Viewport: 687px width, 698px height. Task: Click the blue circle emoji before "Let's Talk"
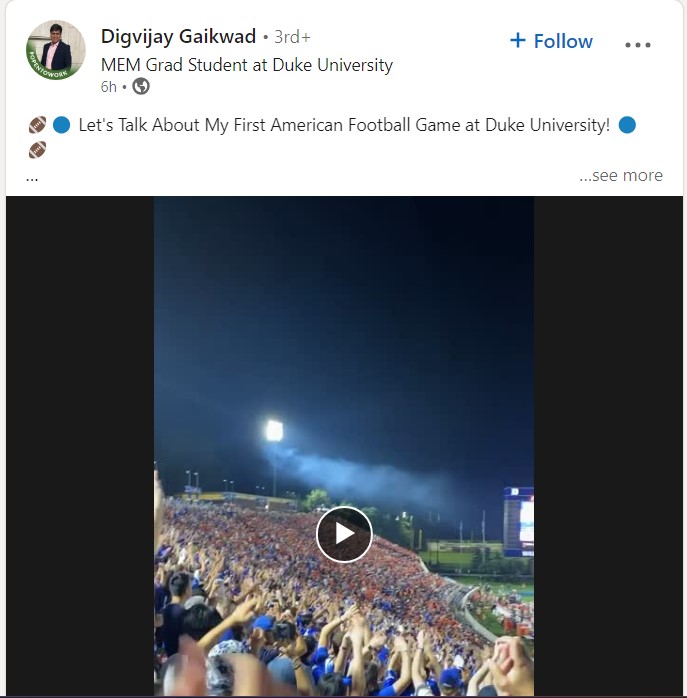click(x=61, y=126)
